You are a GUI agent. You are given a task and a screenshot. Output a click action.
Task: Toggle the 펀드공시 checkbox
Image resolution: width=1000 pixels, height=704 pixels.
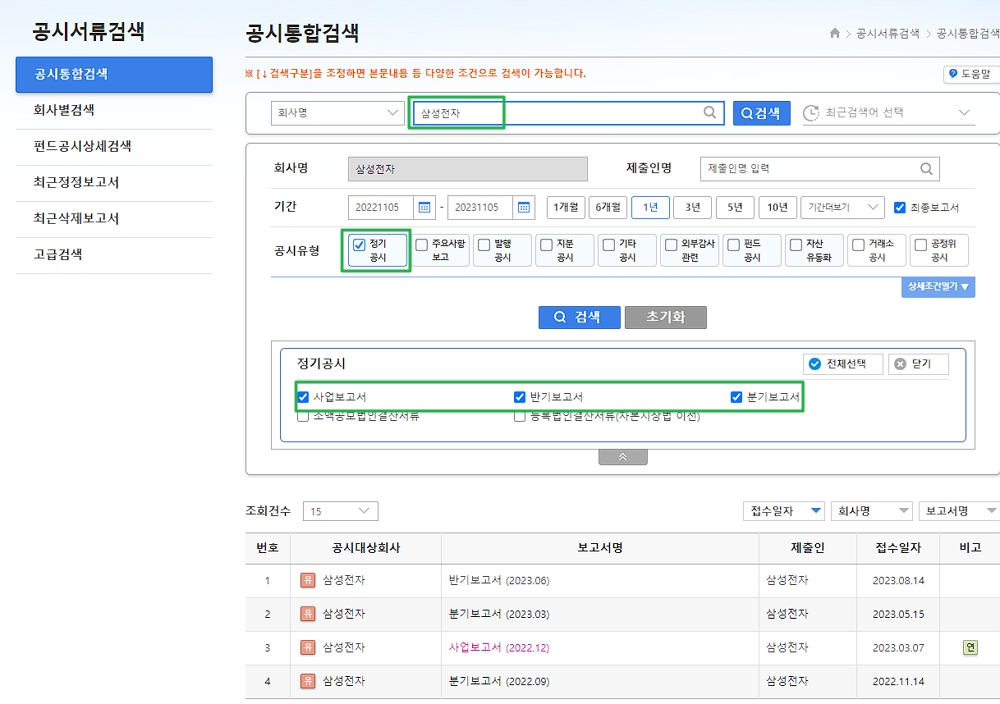click(733, 244)
